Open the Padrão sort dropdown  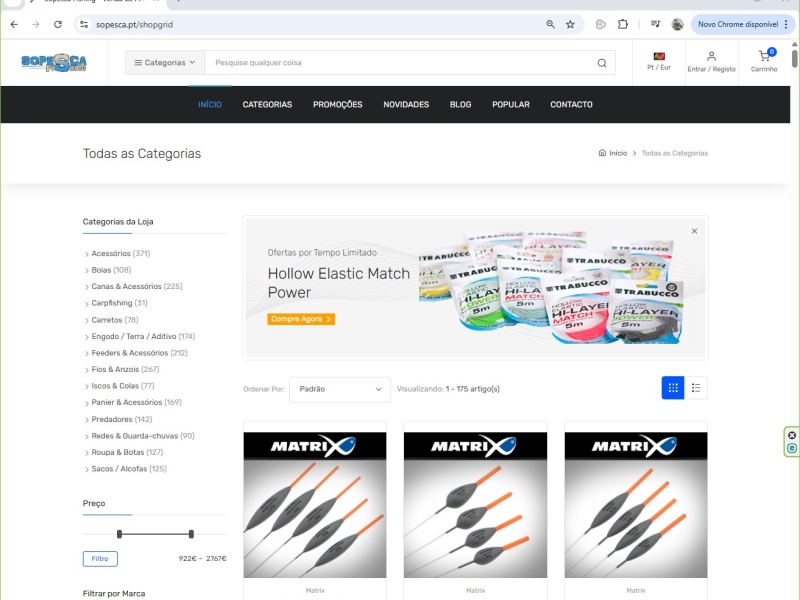[340, 389]
